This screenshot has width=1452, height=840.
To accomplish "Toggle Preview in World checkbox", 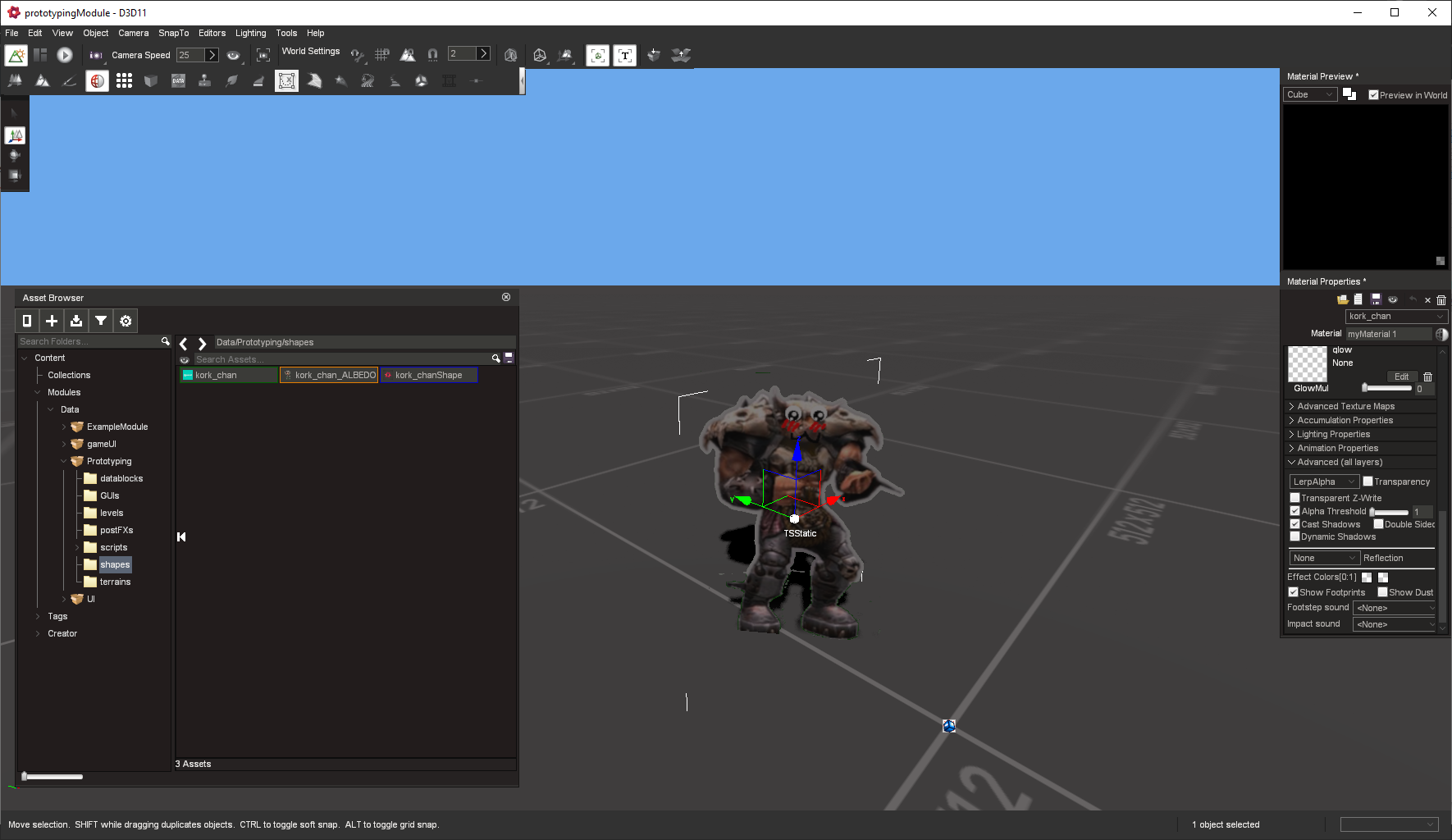I will point(1374,95).
